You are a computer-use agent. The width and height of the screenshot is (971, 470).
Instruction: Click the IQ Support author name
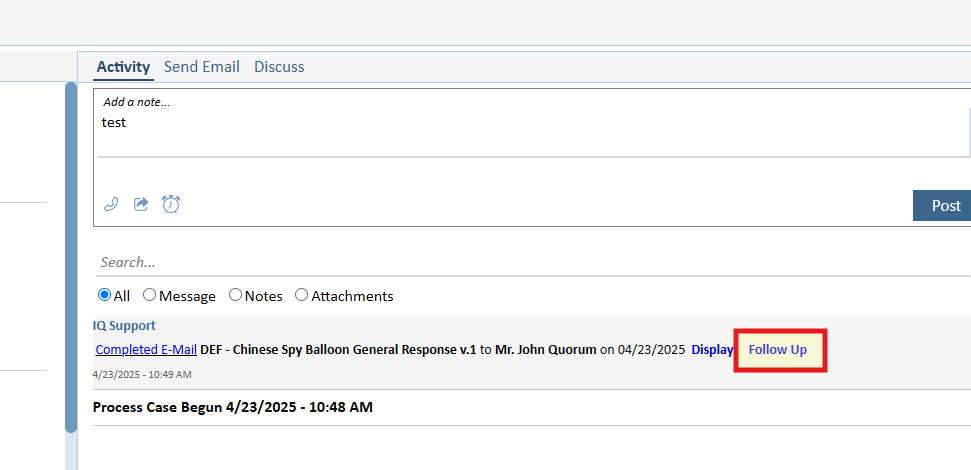click(x=124, y=326)
